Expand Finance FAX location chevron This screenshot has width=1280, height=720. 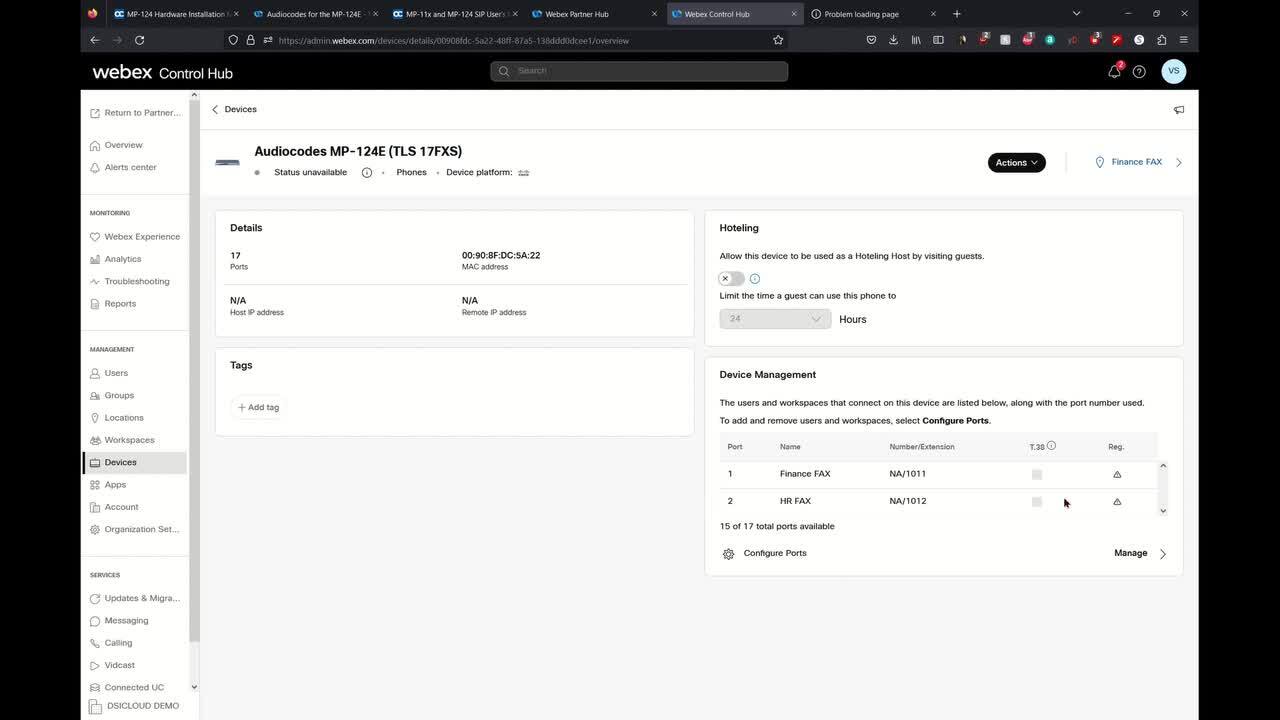[x=1179, y=162]
